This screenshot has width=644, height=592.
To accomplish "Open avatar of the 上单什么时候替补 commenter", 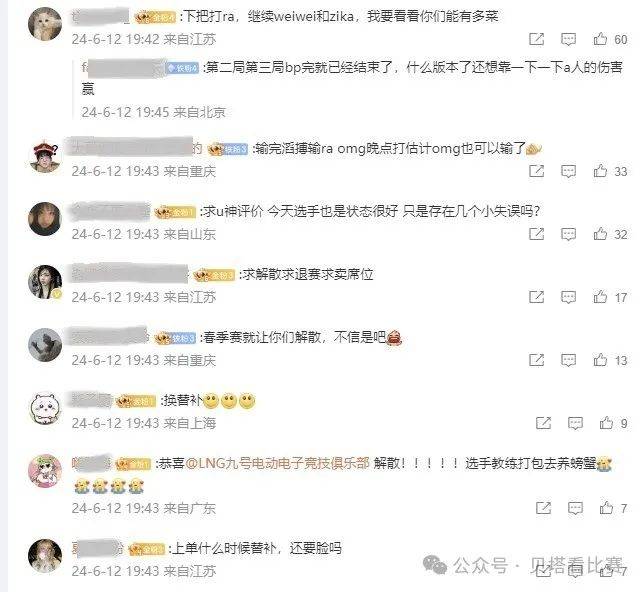I will click(45, 556).
